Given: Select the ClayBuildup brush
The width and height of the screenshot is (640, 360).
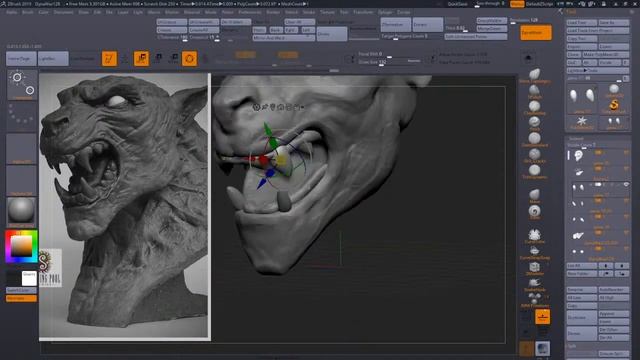Looking at the screenshot, I should coord(534,108).
